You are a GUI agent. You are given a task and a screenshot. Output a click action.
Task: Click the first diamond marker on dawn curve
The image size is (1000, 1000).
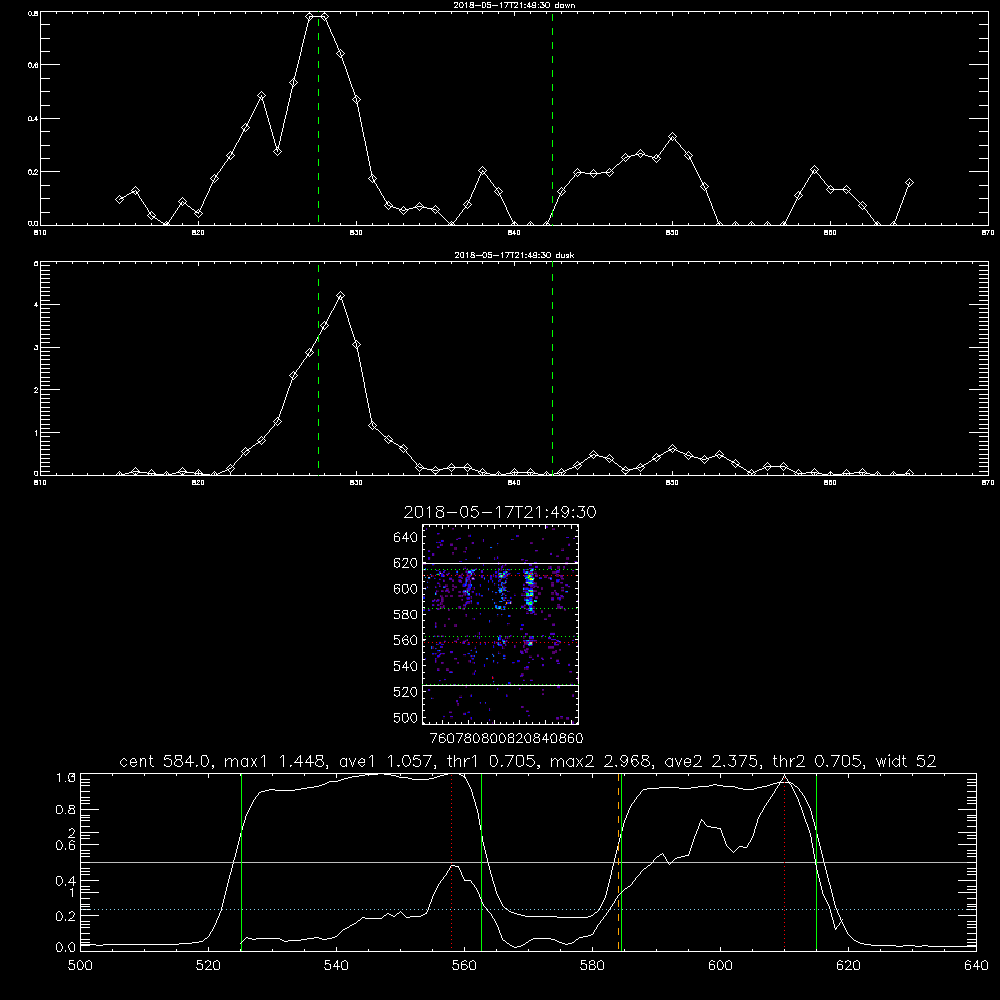click(x=119, y=200)
